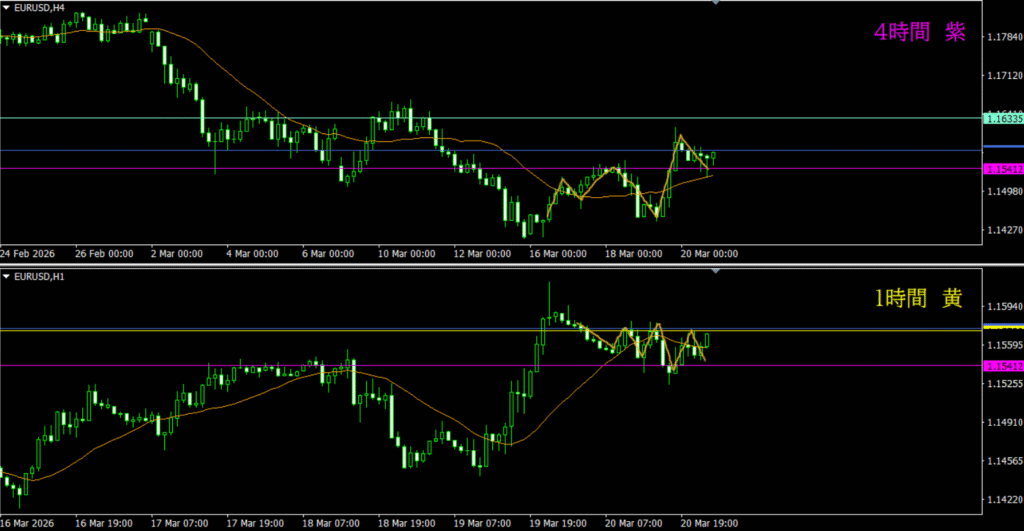Click the 19 Mar 19:00 time label

point(558,523)
